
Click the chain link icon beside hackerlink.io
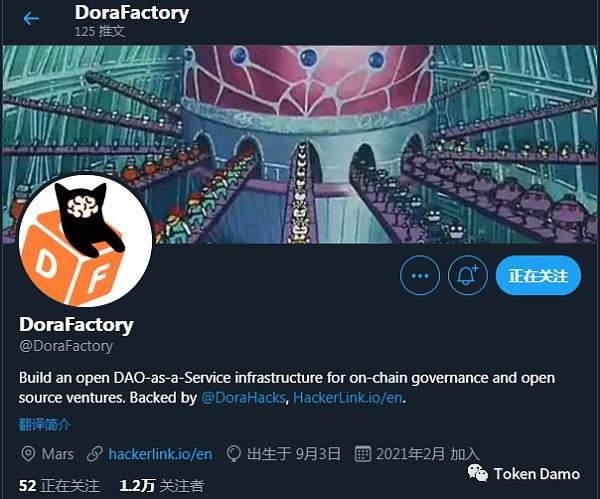point(95,454)
